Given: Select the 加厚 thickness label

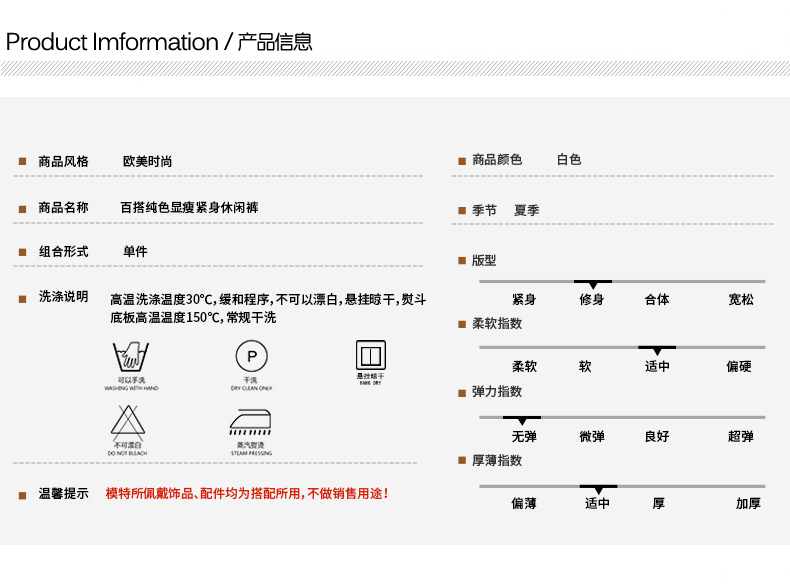Looking at the screenshot, I should click(x=748, y=504).
